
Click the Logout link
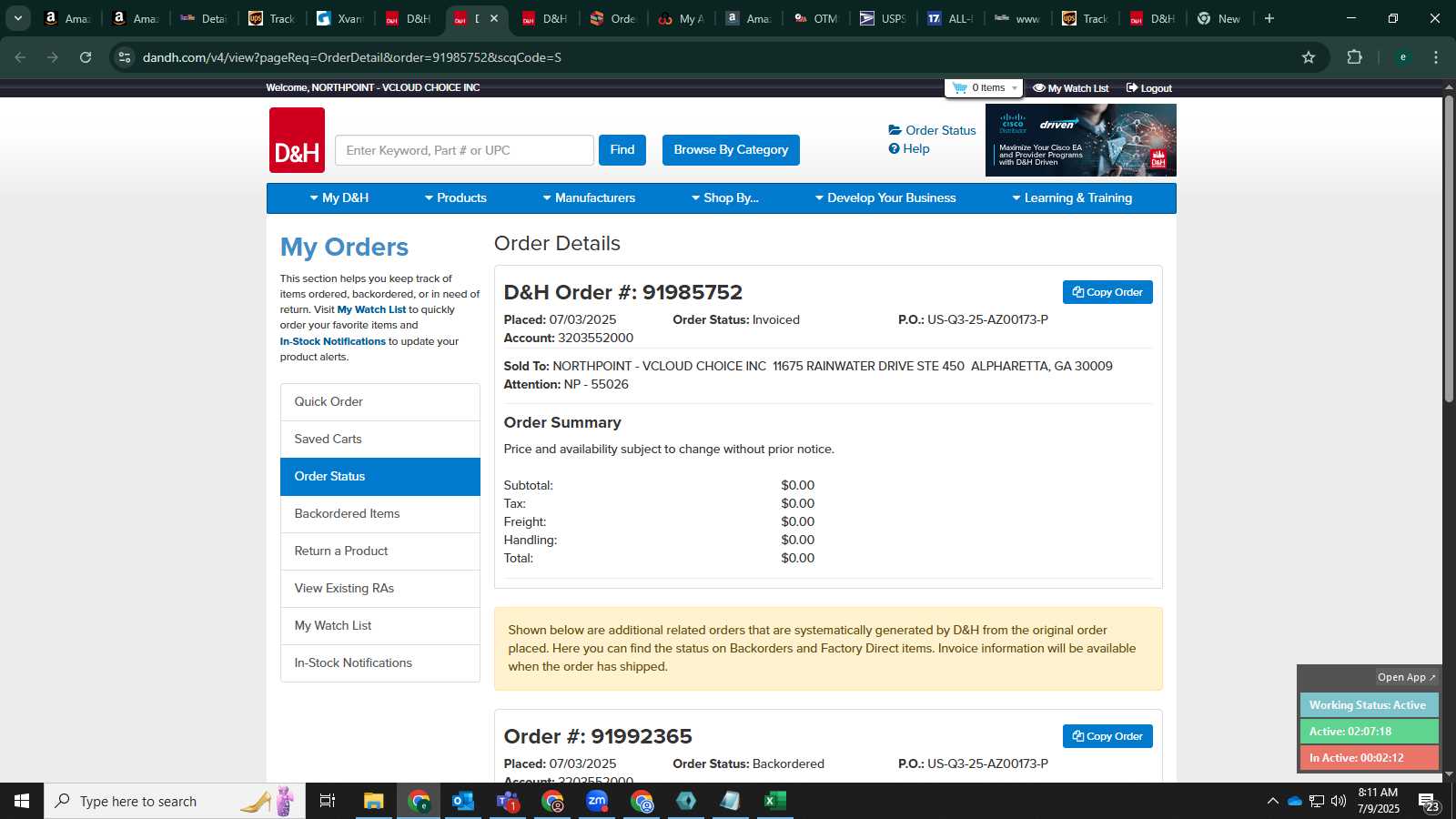pyautogui.click(x=1148, y=88)
